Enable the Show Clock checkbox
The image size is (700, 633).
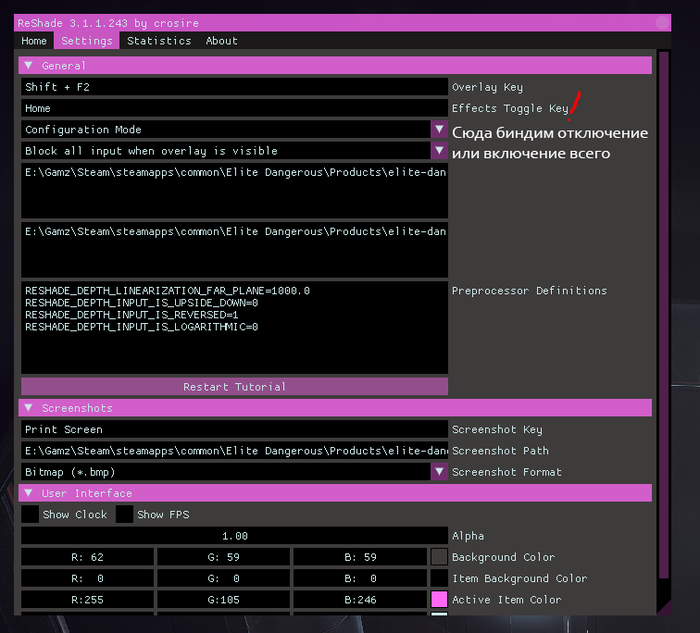tap(31, 514)
